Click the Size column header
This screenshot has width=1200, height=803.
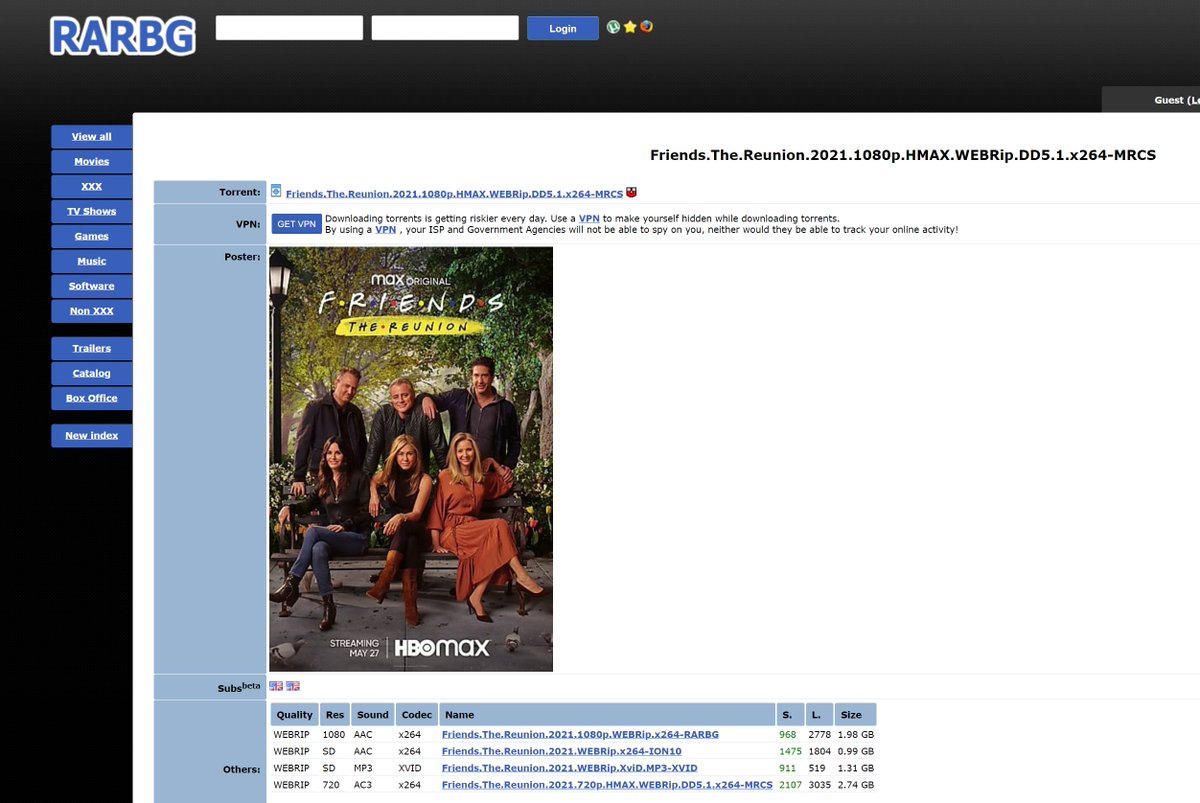(x=856, y=715)
